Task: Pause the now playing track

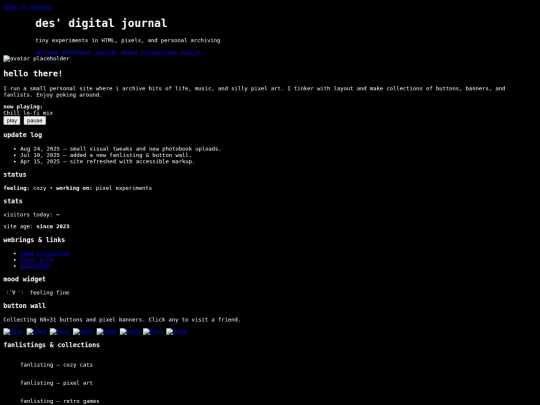Action: click(x=35, y=121)
